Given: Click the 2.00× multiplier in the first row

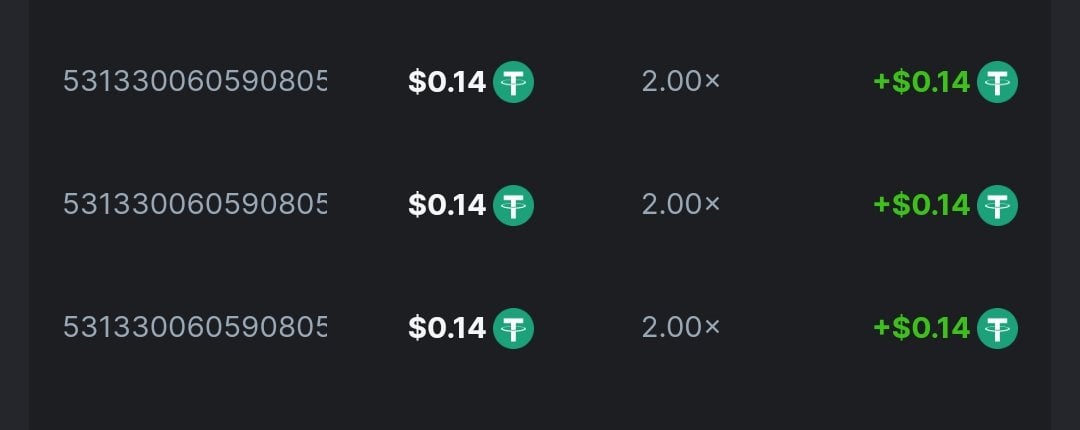Looking at the screenshot, I should point(681,82).
